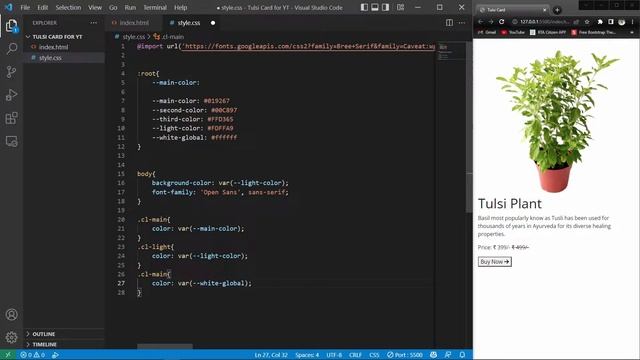The width and height of the screenshot is (640, 360).
Task: Open editor More Actions ellipsis
Action: point(462,23)
